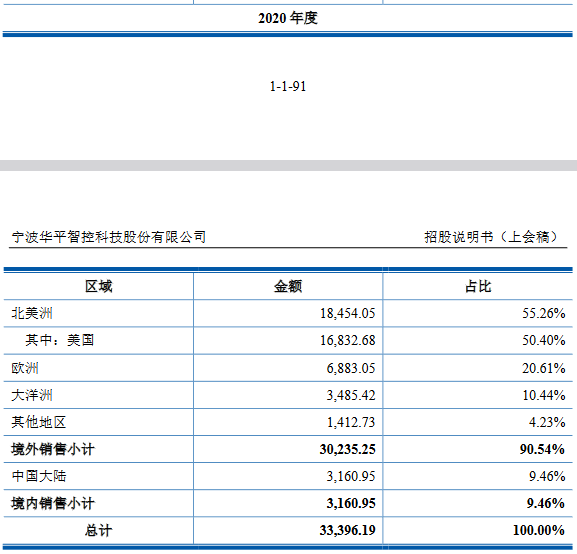Click the 2020年度 table heading
This screenshot has height=554, width=577.
pyautogui.click(x=288, y=18)
